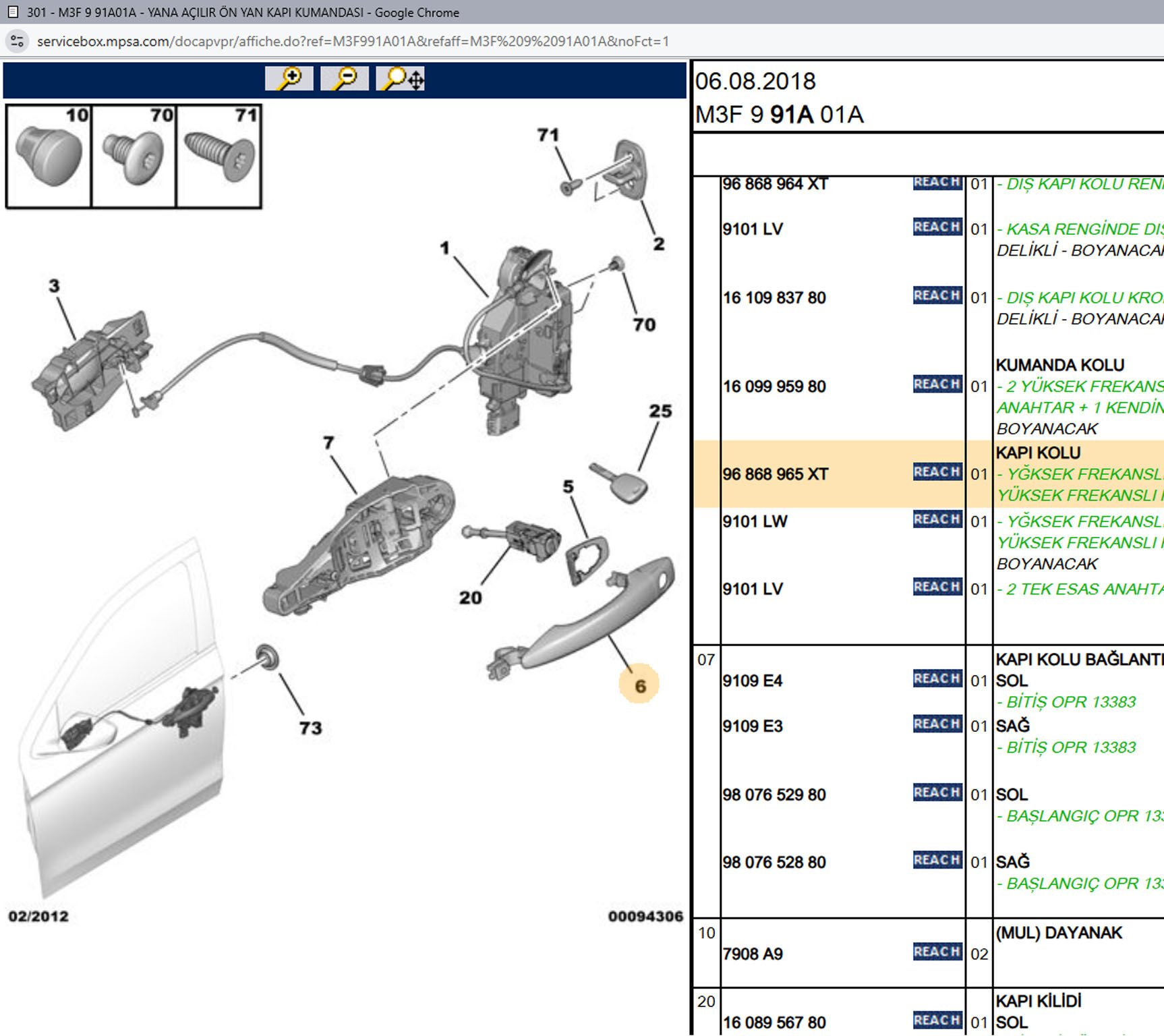This screenshot has width=1164, height=1036.
Task: Click callout number 7 for handle bracket
Action: [328, 442]
